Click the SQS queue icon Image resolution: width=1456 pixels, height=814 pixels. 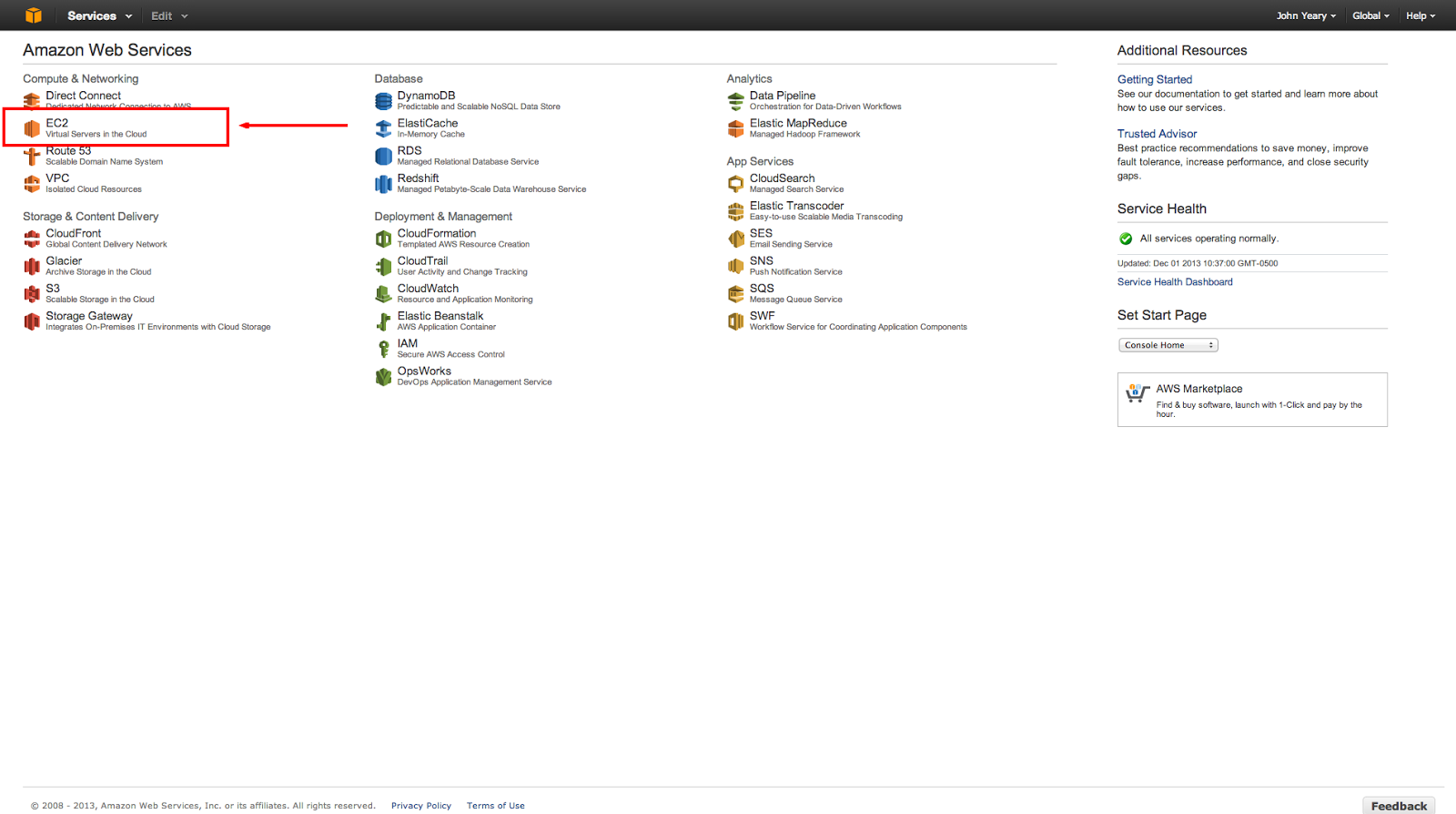736,293
